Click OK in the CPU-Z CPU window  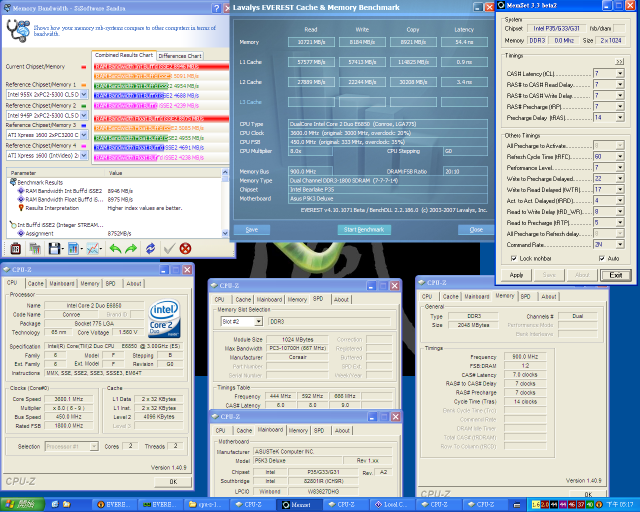(x=173, y=482)
